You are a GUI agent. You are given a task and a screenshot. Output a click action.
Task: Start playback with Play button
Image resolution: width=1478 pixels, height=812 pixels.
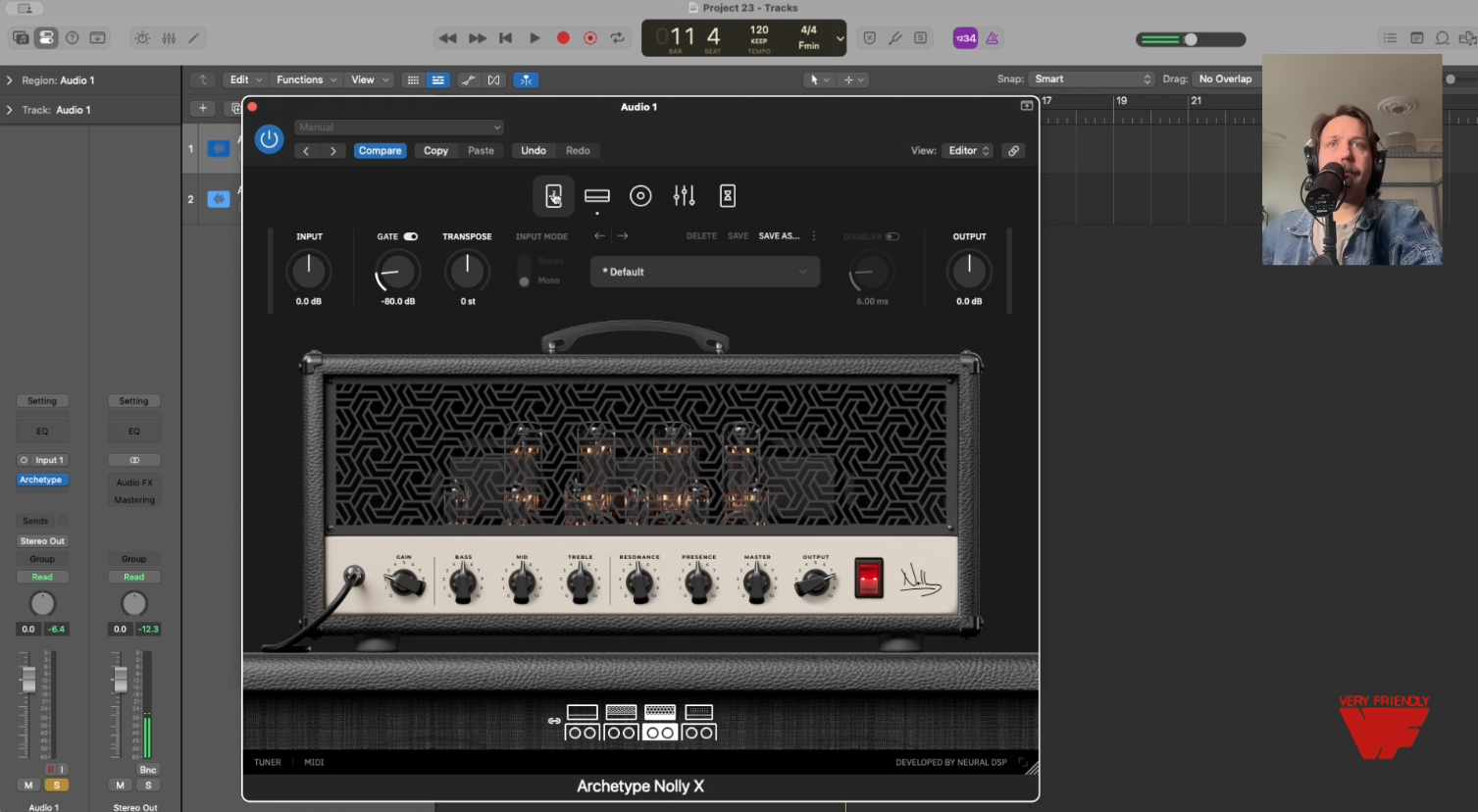pyautogui.click(x=535, y=38)
